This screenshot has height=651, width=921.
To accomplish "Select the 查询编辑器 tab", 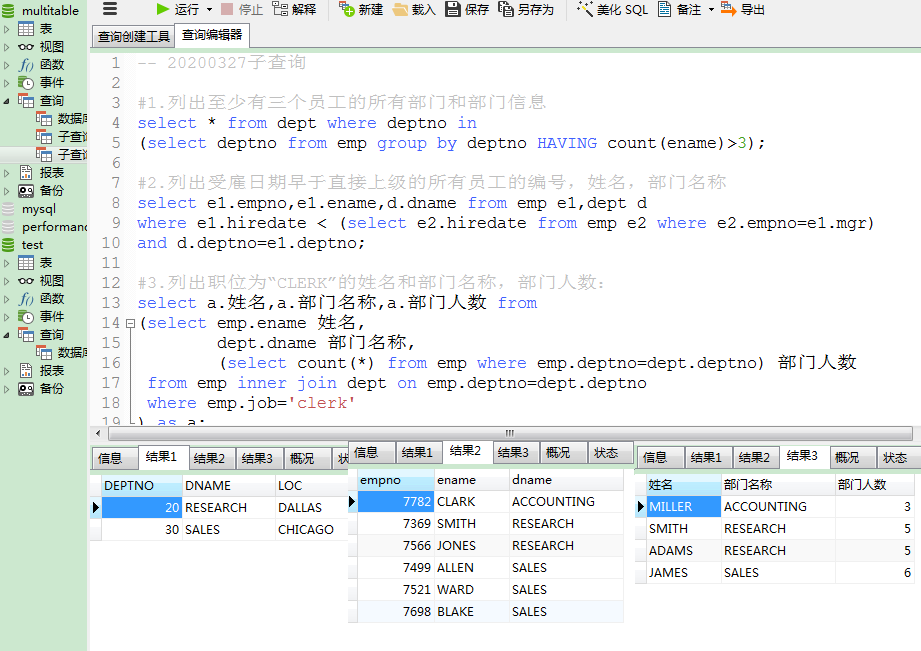I will tap(212, 36).
